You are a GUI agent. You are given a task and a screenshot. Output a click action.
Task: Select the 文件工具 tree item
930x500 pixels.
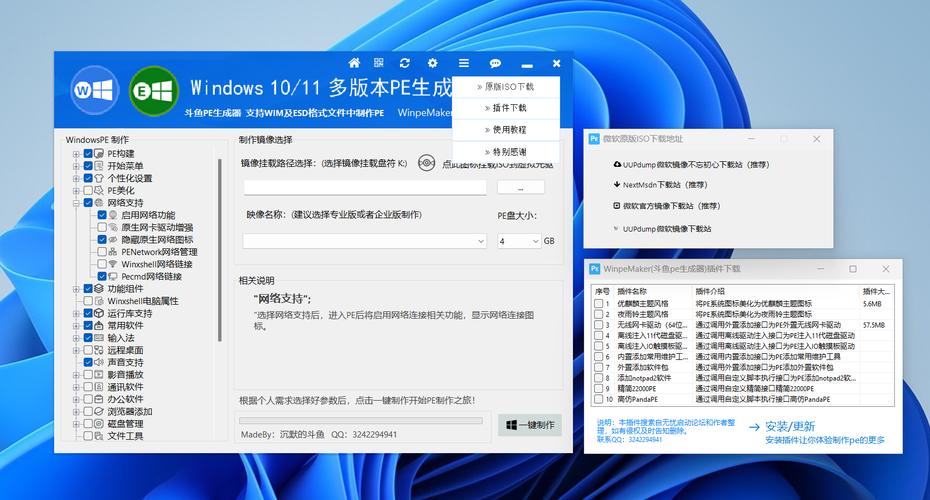point(125,436)
